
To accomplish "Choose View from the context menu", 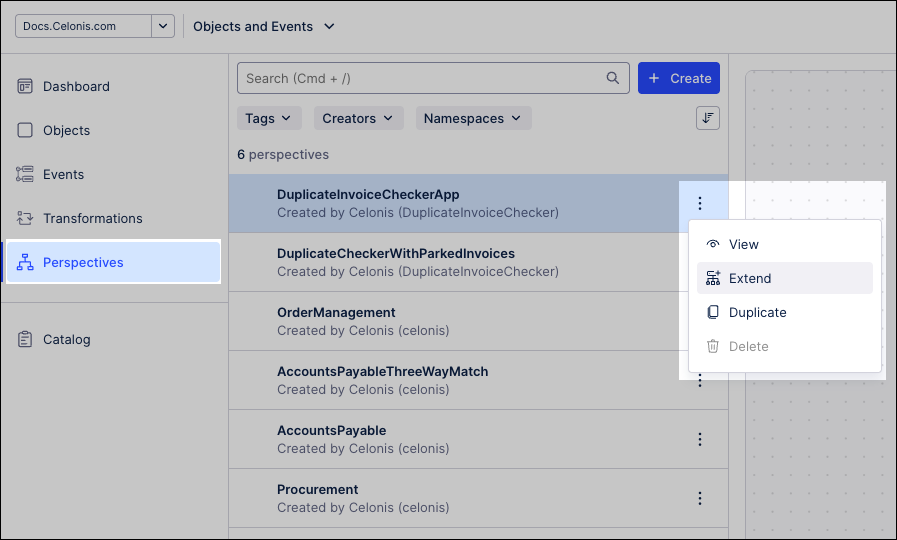I will click(x=743, y=245).
